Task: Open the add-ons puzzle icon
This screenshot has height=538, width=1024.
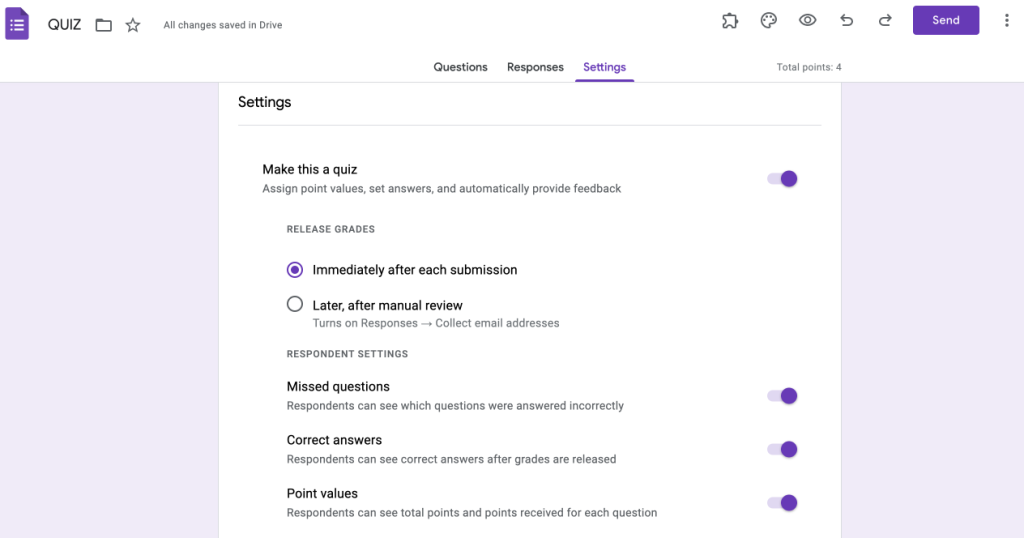Action: (x=729, y=20)
